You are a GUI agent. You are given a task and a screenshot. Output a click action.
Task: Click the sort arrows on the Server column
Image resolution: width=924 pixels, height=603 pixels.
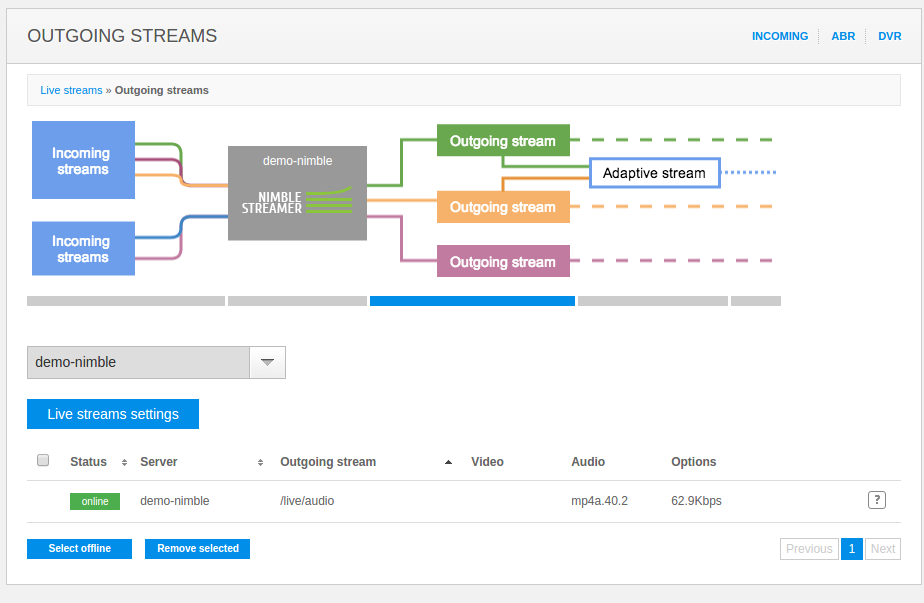click(260, 462)
